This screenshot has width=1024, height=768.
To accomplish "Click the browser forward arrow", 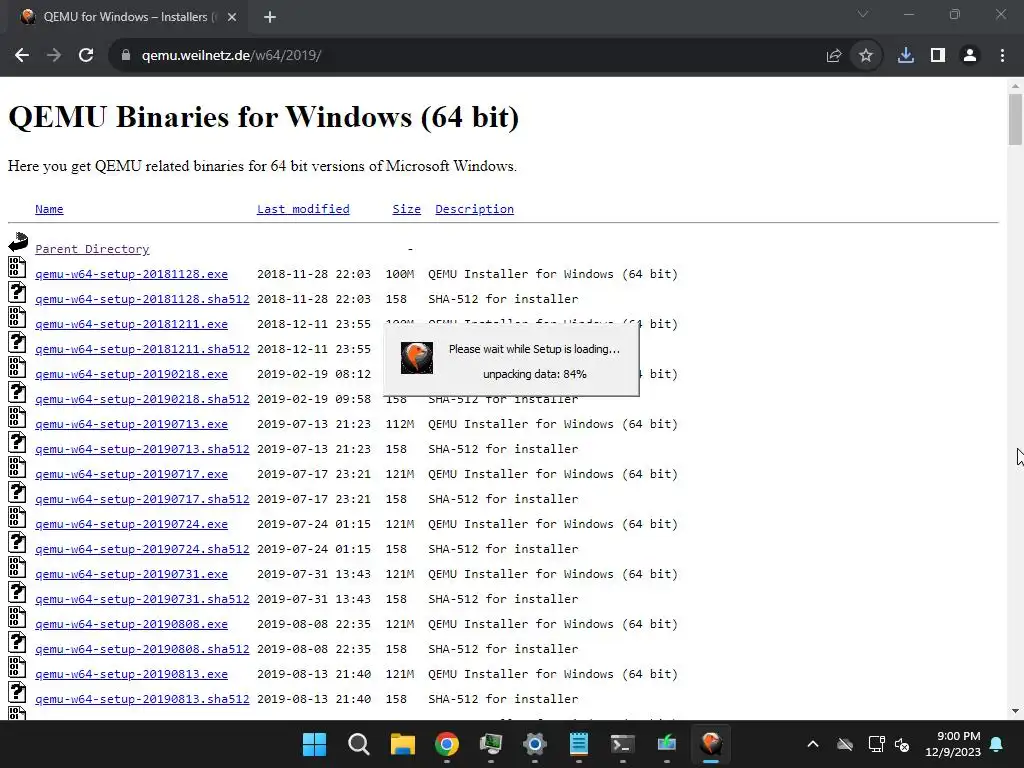I will (x=54, y=56).
